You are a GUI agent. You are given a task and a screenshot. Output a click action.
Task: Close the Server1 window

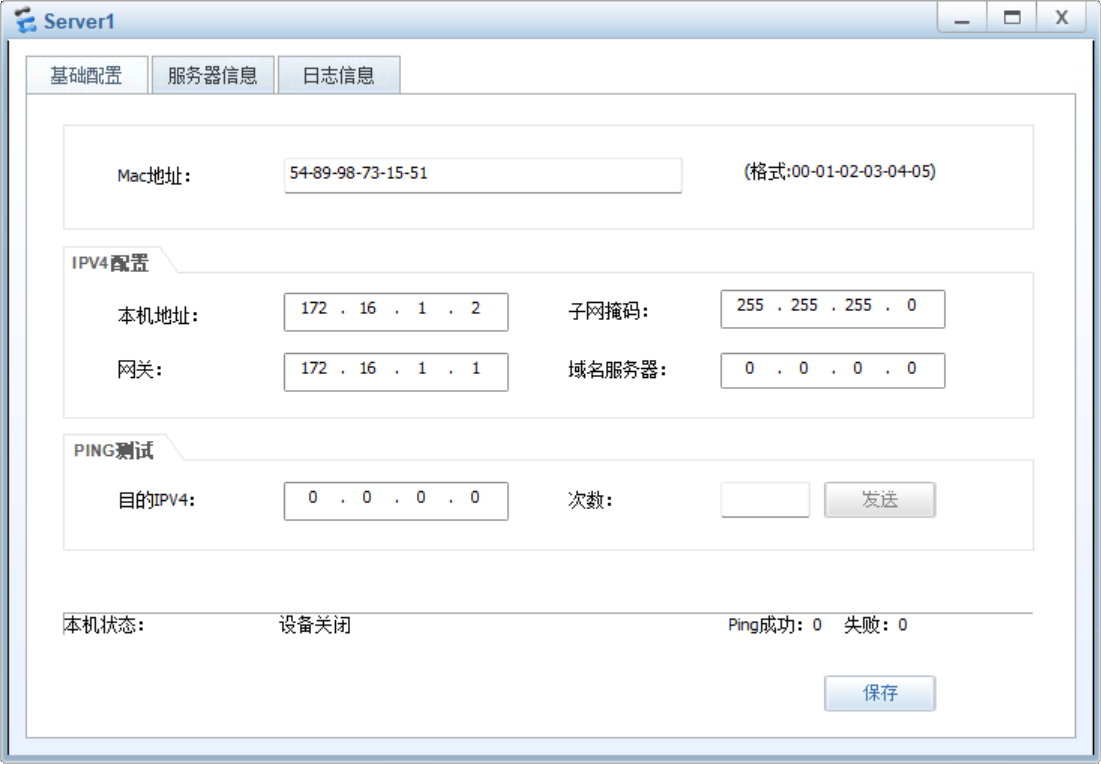coord(1062,18)
